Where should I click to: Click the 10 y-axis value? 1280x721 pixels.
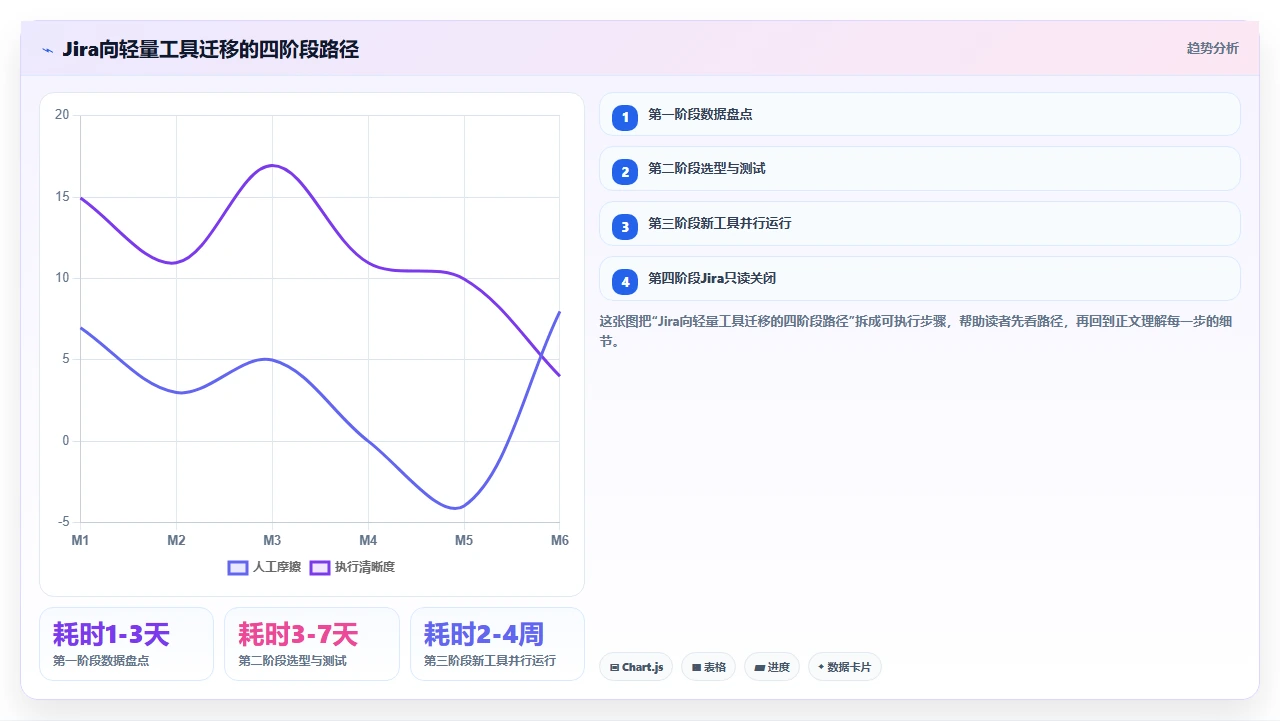pos(62,278)
